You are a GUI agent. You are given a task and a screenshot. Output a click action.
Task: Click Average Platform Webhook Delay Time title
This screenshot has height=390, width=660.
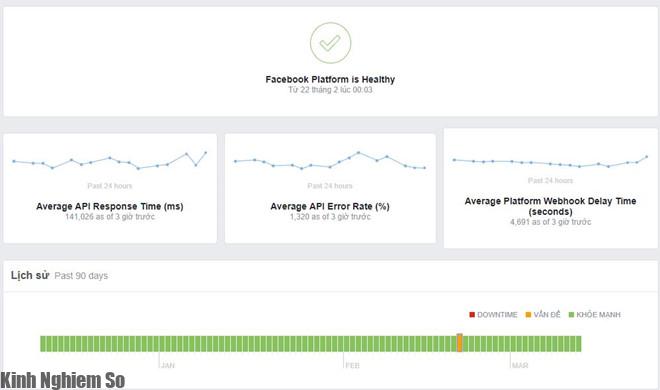(x=550, y=206)
